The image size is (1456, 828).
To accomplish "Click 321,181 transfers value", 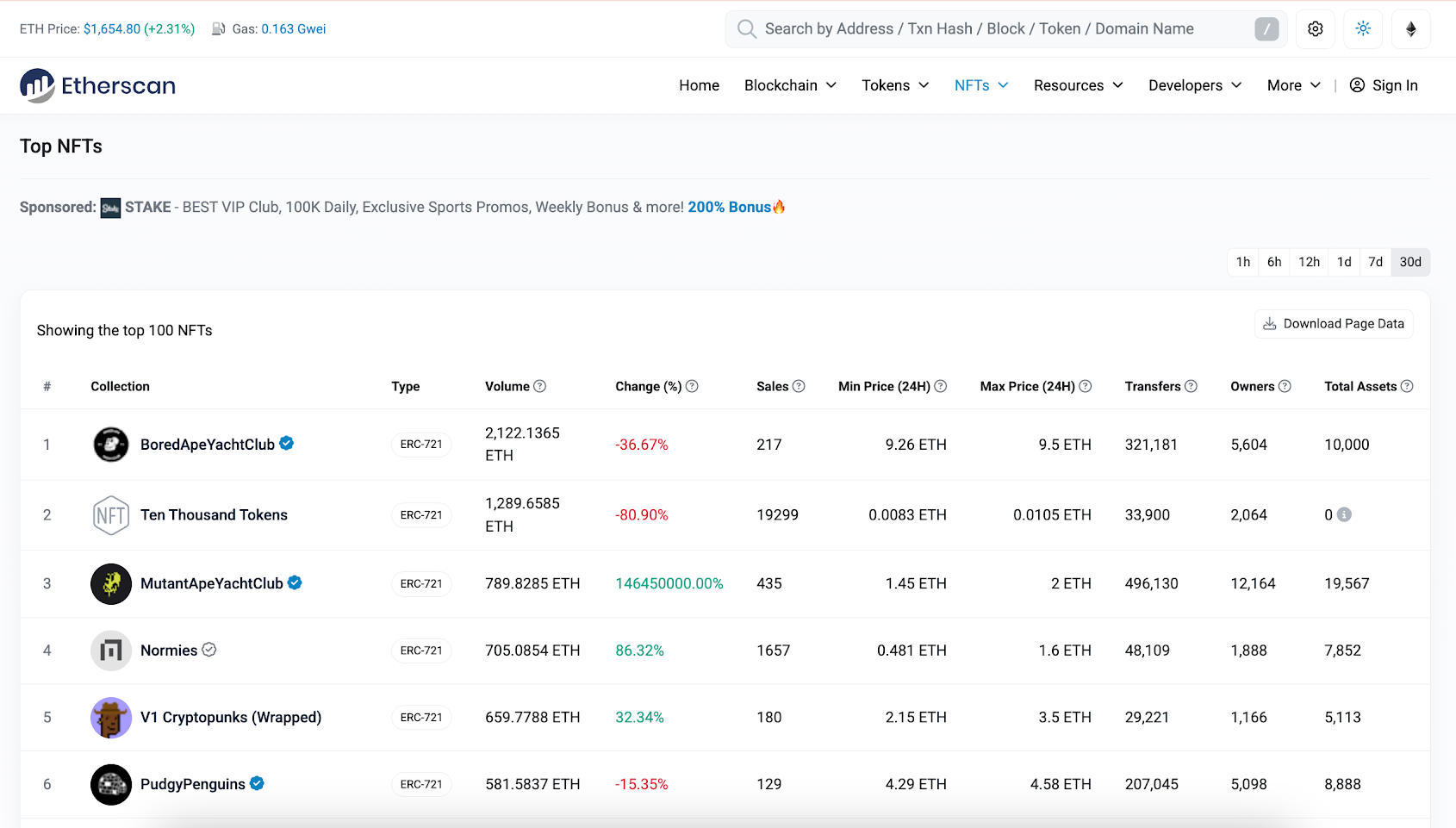I will coord(1151,445).
